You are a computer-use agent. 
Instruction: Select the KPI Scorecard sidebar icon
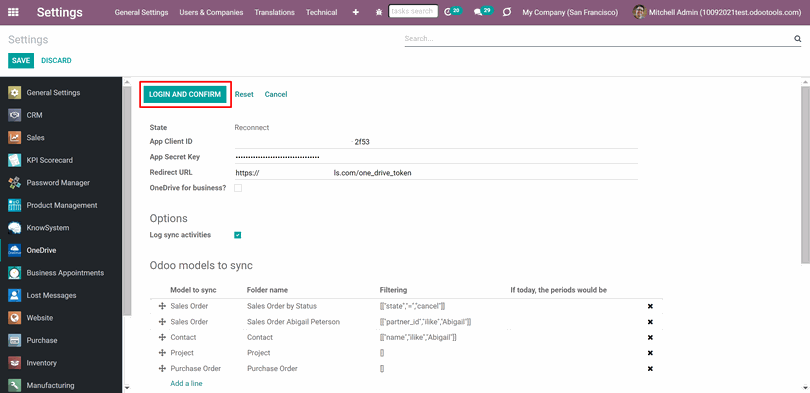(x=14, y=160)
